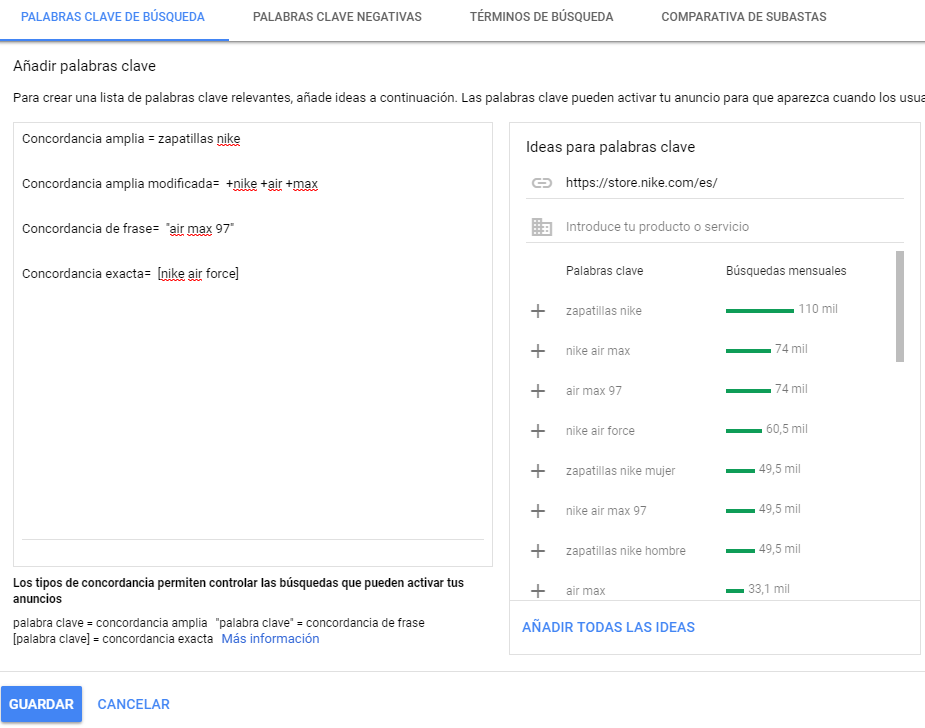The image size is (925, 728).
Task: Click the link icon beside store URL
Action: [x=542, y=183]
